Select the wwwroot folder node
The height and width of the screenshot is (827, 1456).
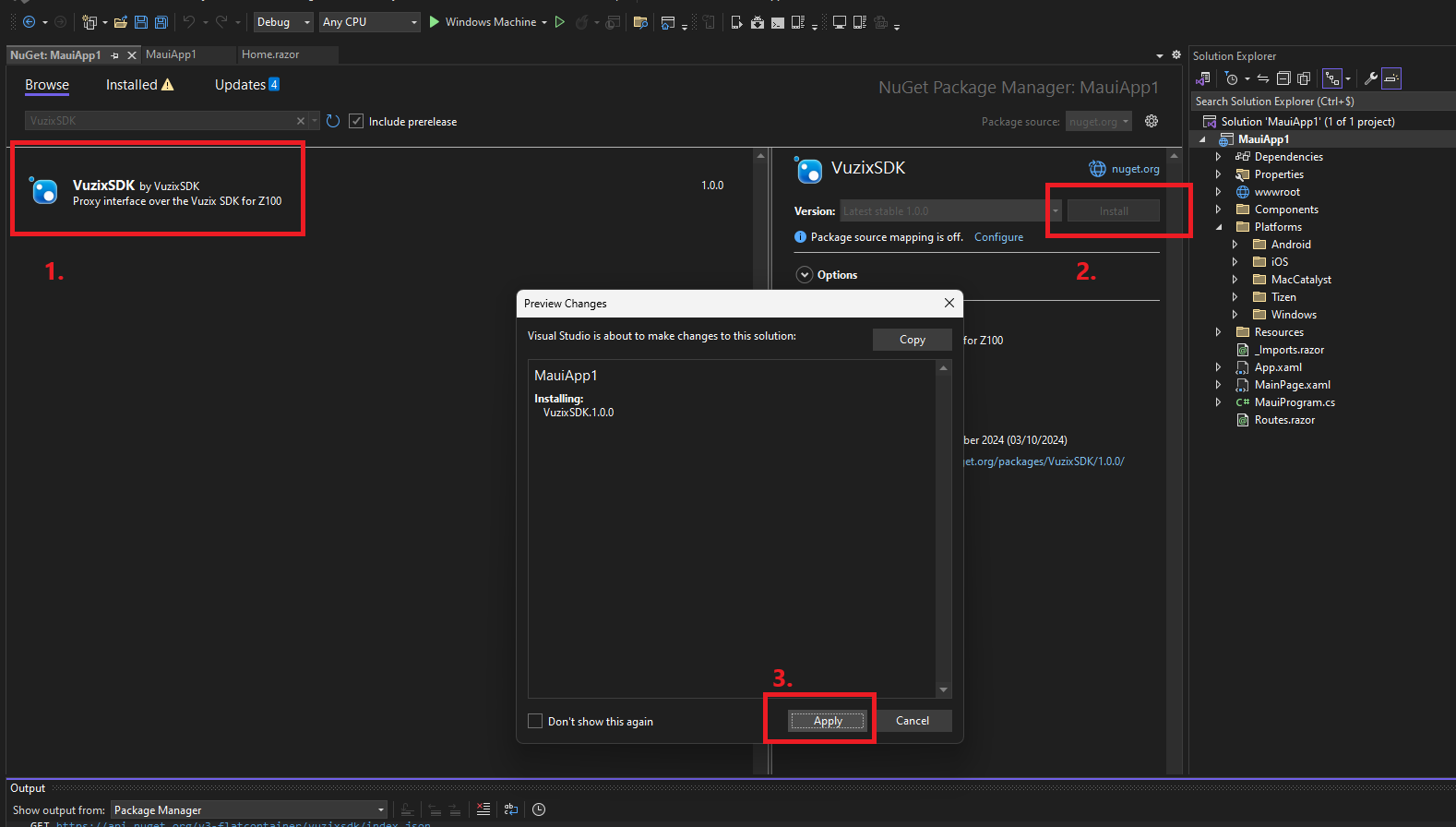click(x=1277, y=192)
